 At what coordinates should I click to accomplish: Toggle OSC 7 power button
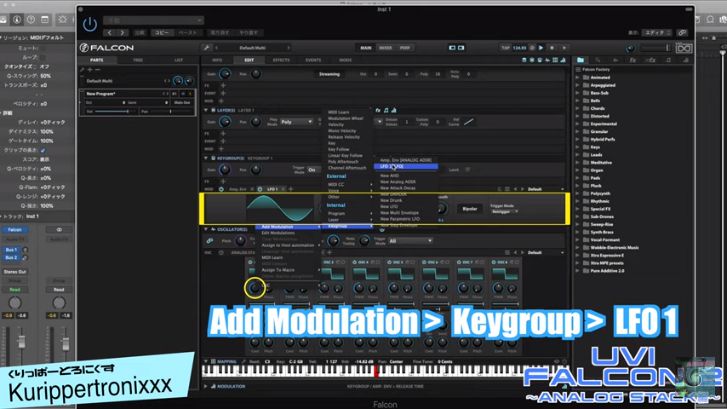tap(459, 262)
